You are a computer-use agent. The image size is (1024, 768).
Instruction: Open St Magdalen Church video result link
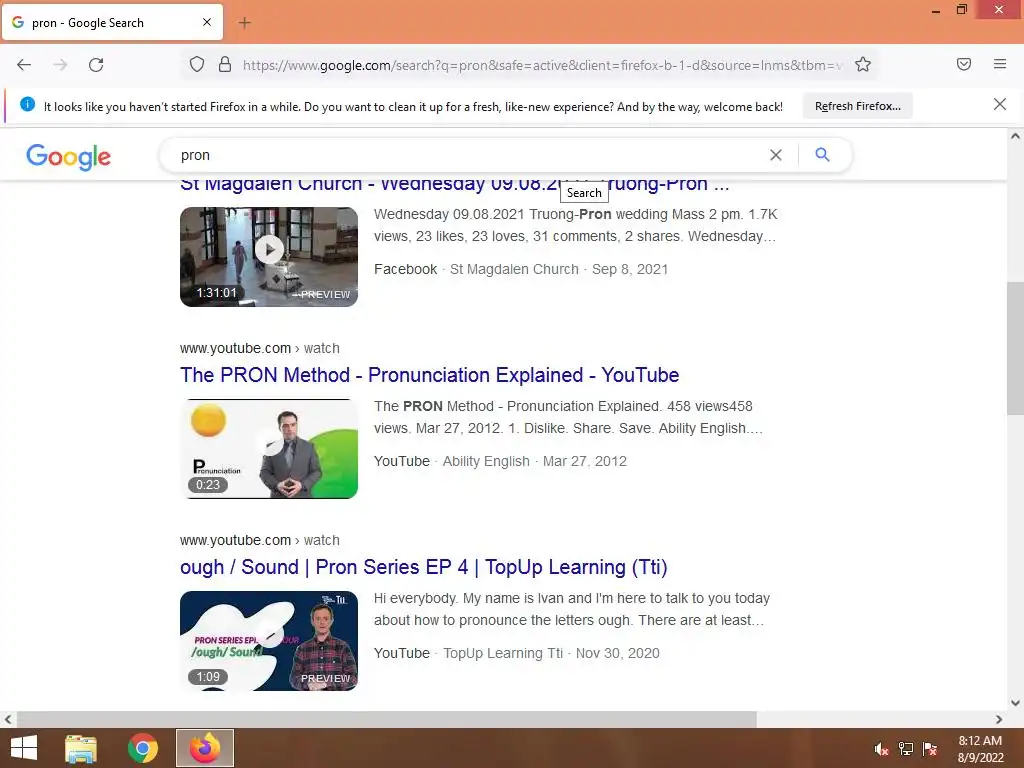pyautogui.click(x=455, y=185)
